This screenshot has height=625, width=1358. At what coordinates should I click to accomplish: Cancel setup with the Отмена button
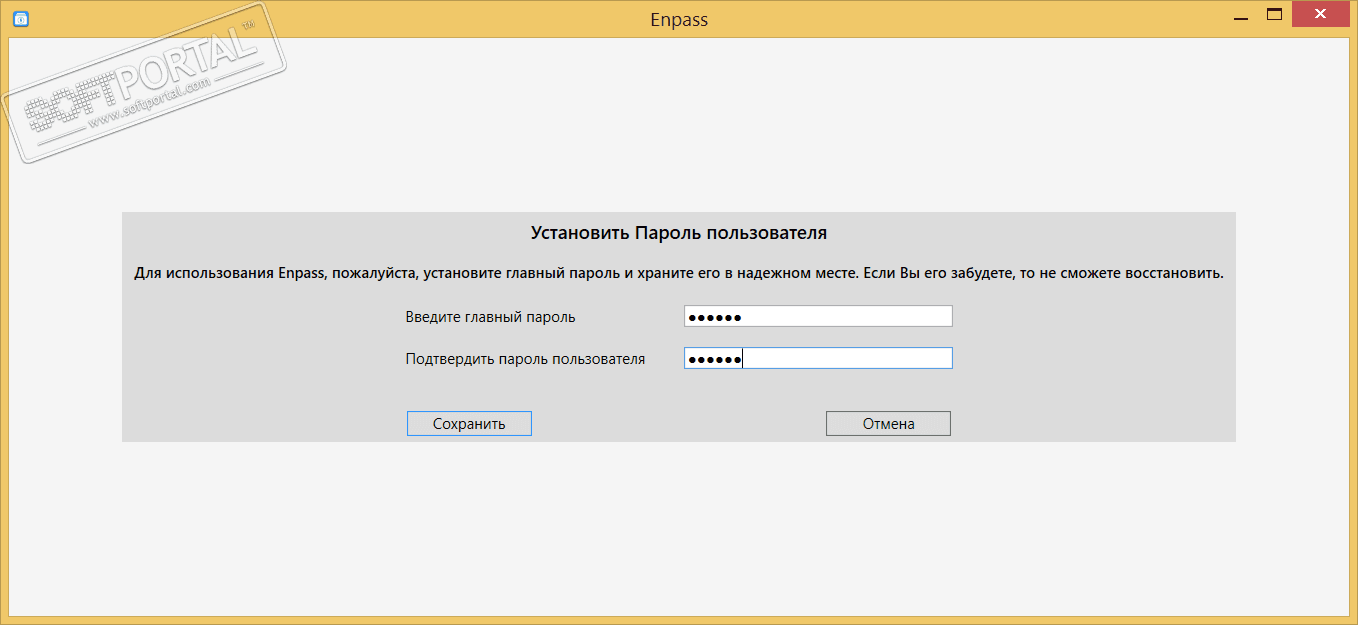point(888,424)
